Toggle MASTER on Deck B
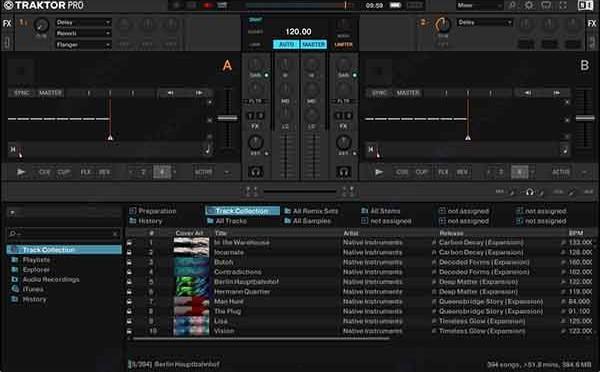The height and width of the screenshot is (372, 600). point(408,93)
